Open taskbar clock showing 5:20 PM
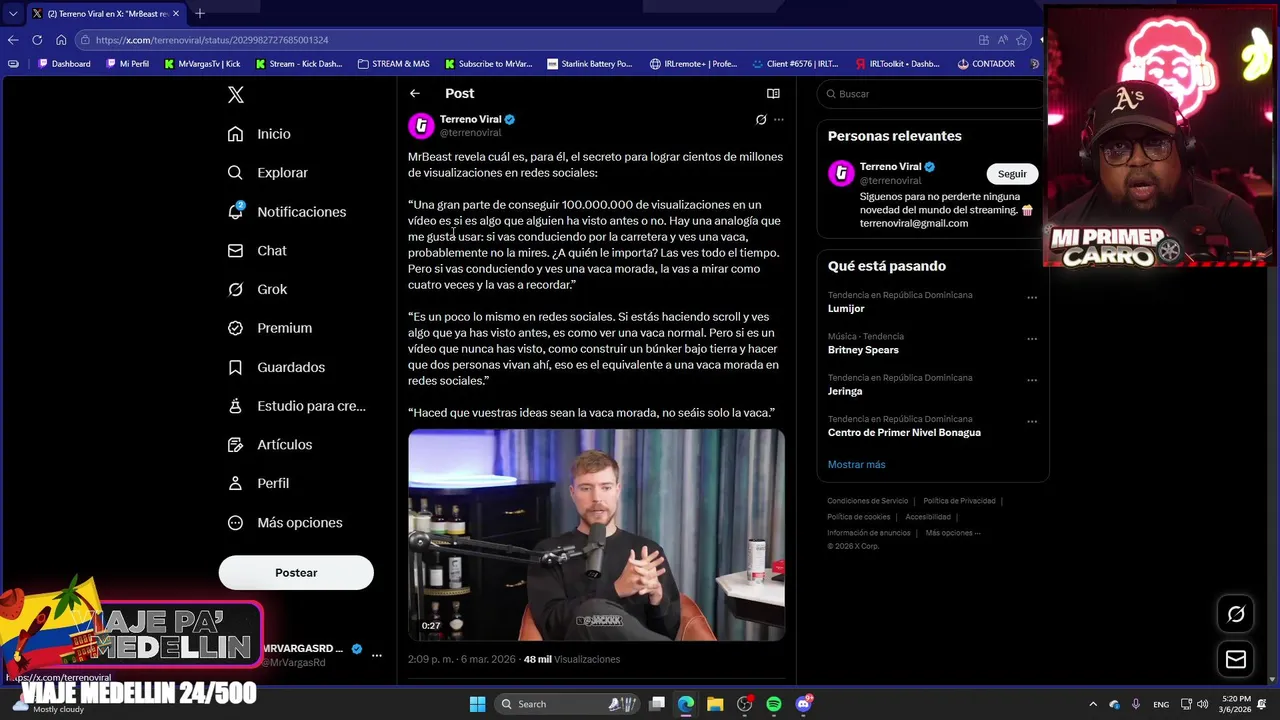 [x=1235, y=704]
